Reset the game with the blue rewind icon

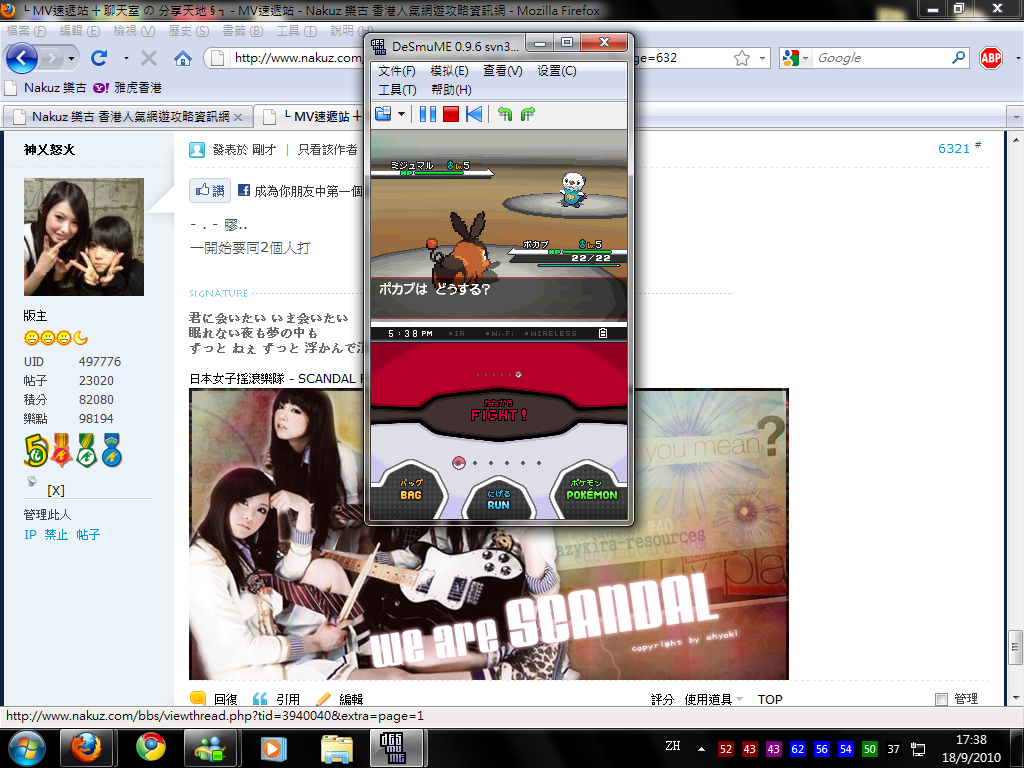(475, 114)
